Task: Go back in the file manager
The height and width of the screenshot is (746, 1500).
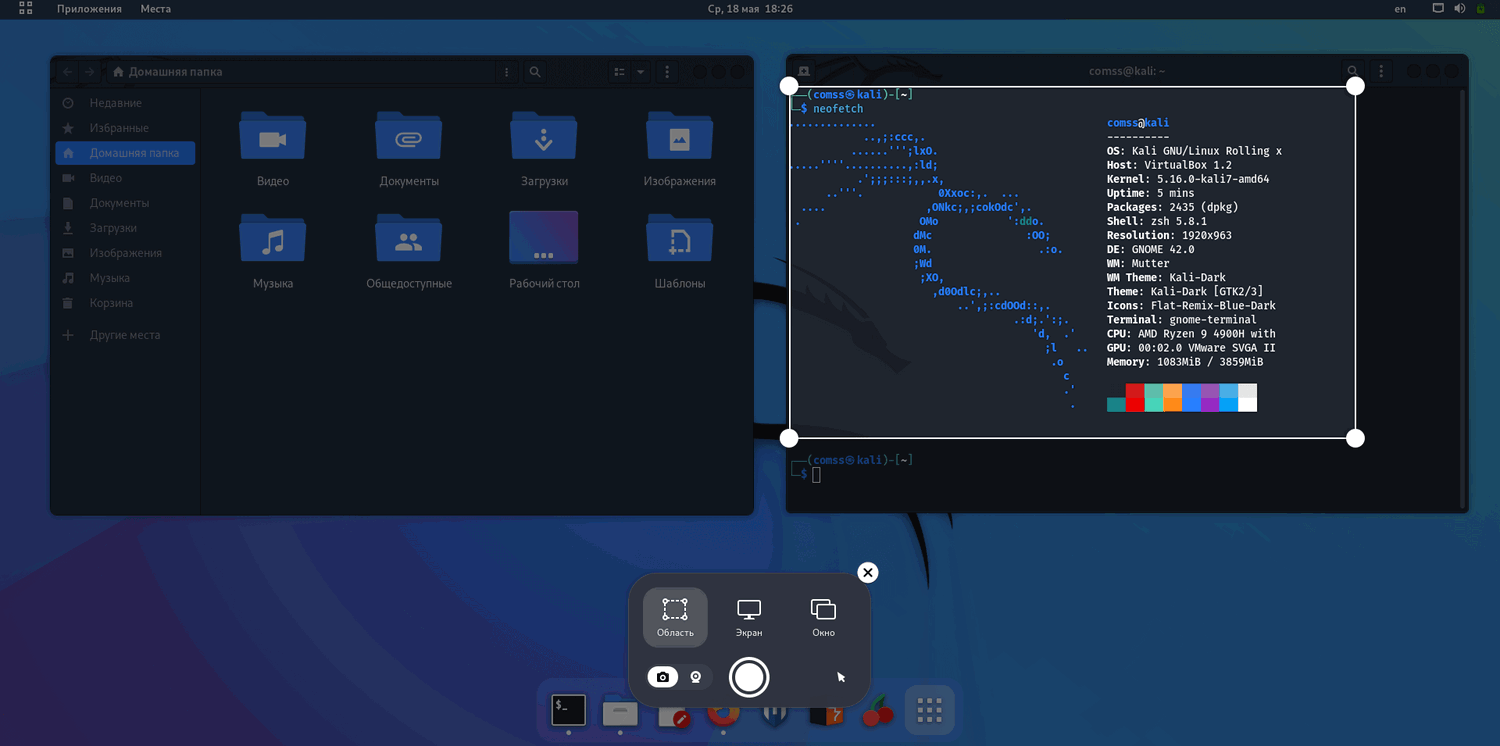Action: click(67, 72)
